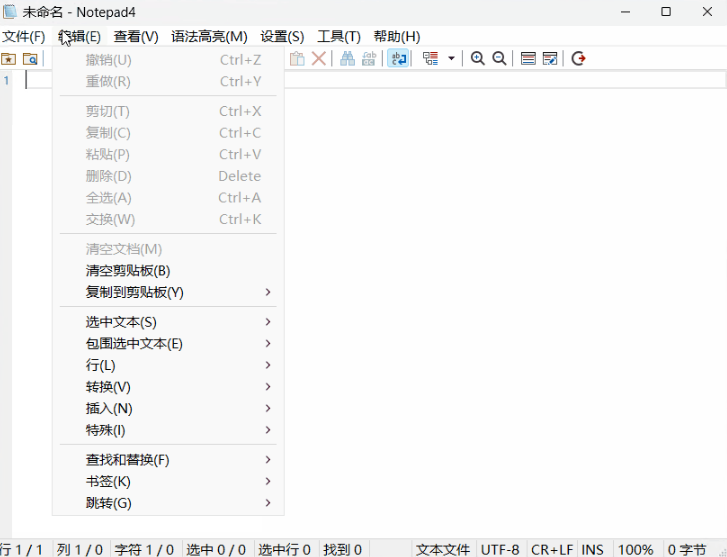Open the 查看(V) menu
The height and width of the screenshot is (557, 727).
click(136, 36)
